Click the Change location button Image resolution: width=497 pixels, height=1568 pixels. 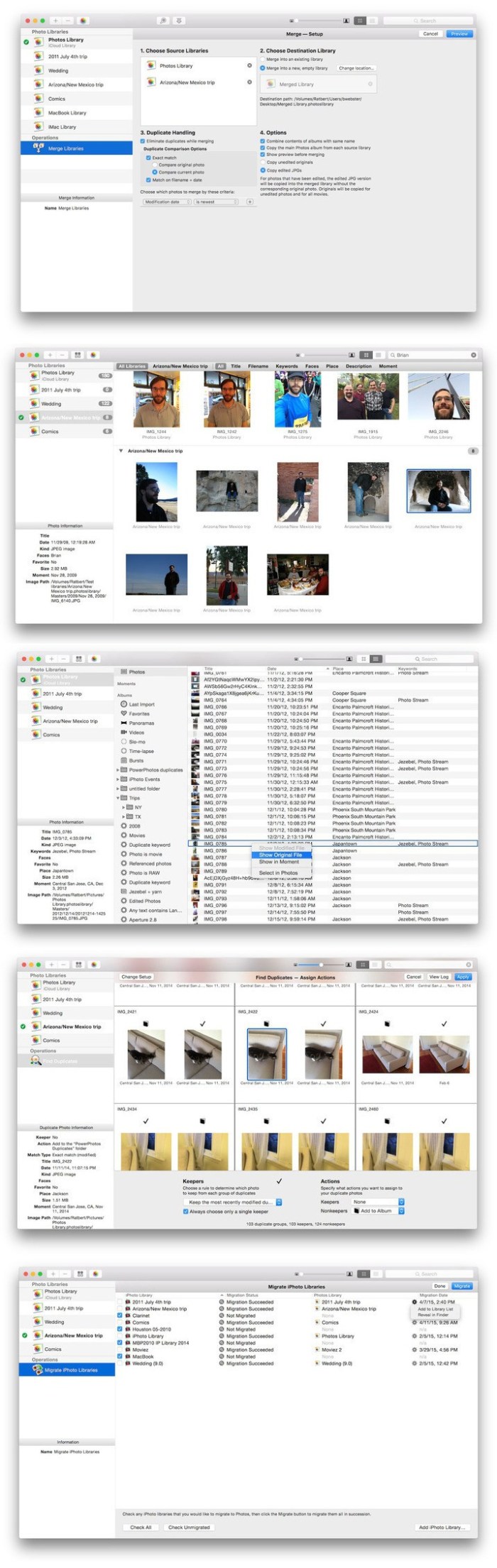pyautogui.click(x=356, y=68)
